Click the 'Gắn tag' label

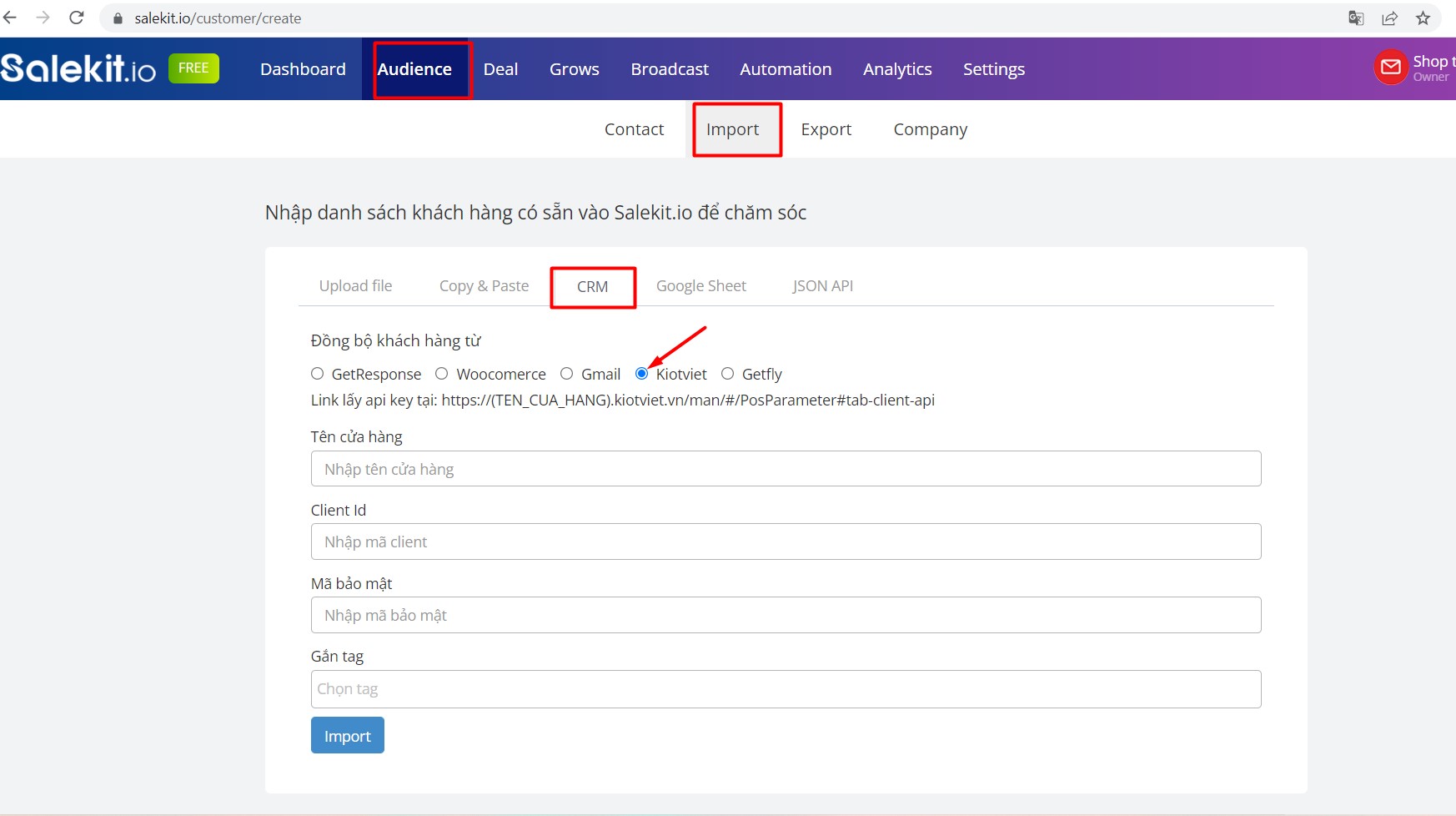[x=337, y=656]
